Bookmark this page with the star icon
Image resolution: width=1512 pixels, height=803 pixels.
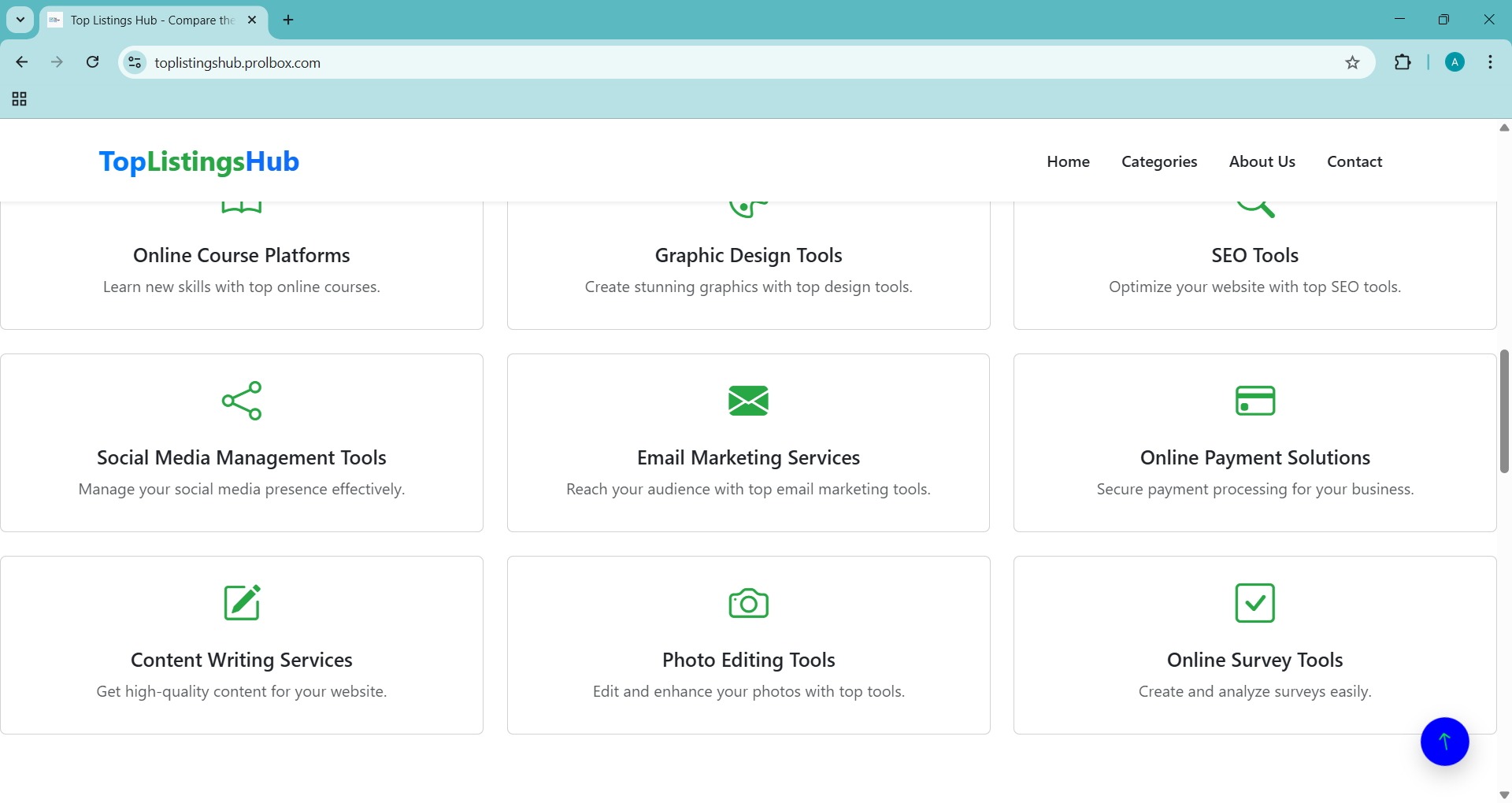click(x=1352, y=63)
